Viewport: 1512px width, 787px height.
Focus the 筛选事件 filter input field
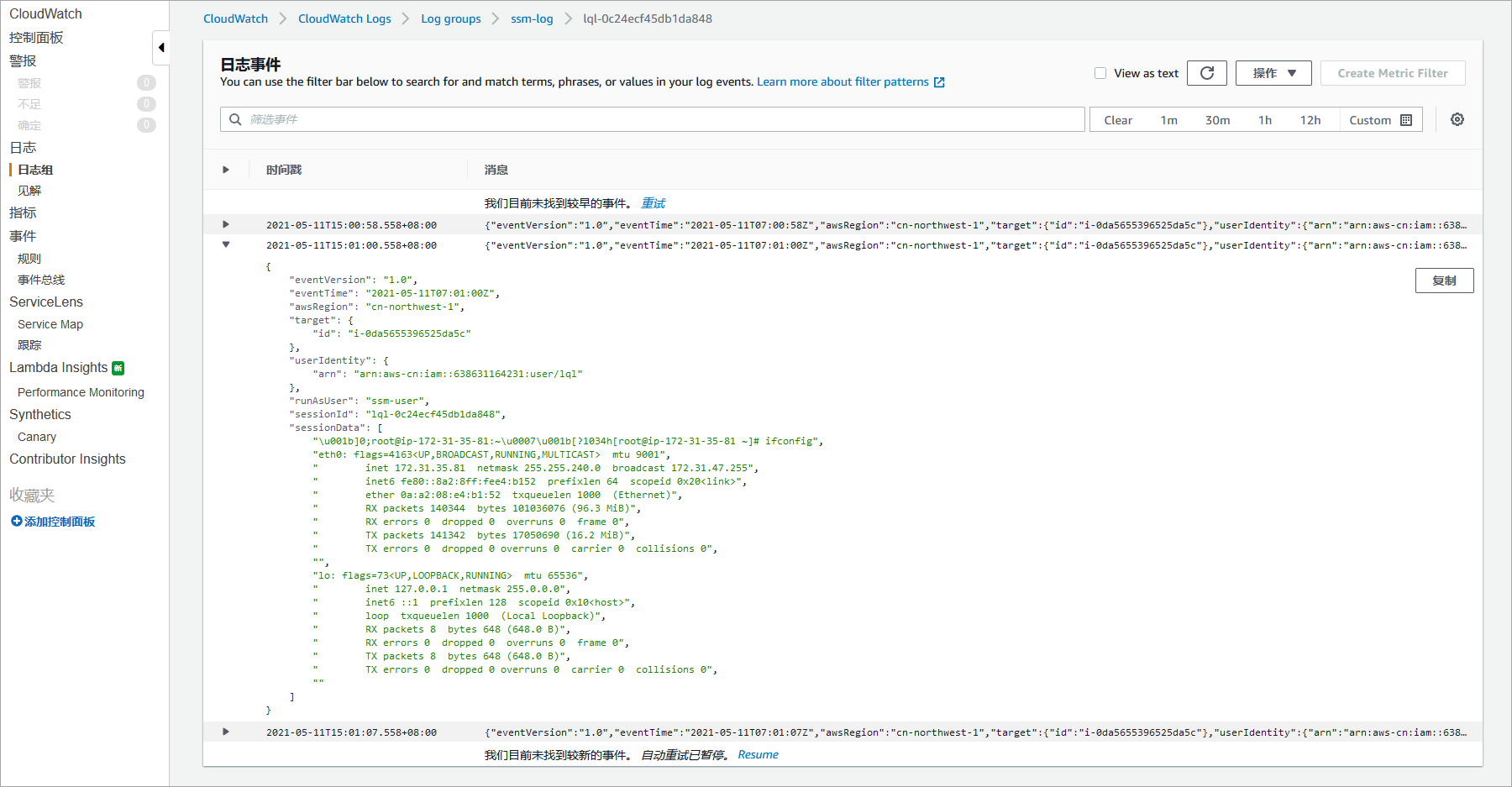[653, 119]
